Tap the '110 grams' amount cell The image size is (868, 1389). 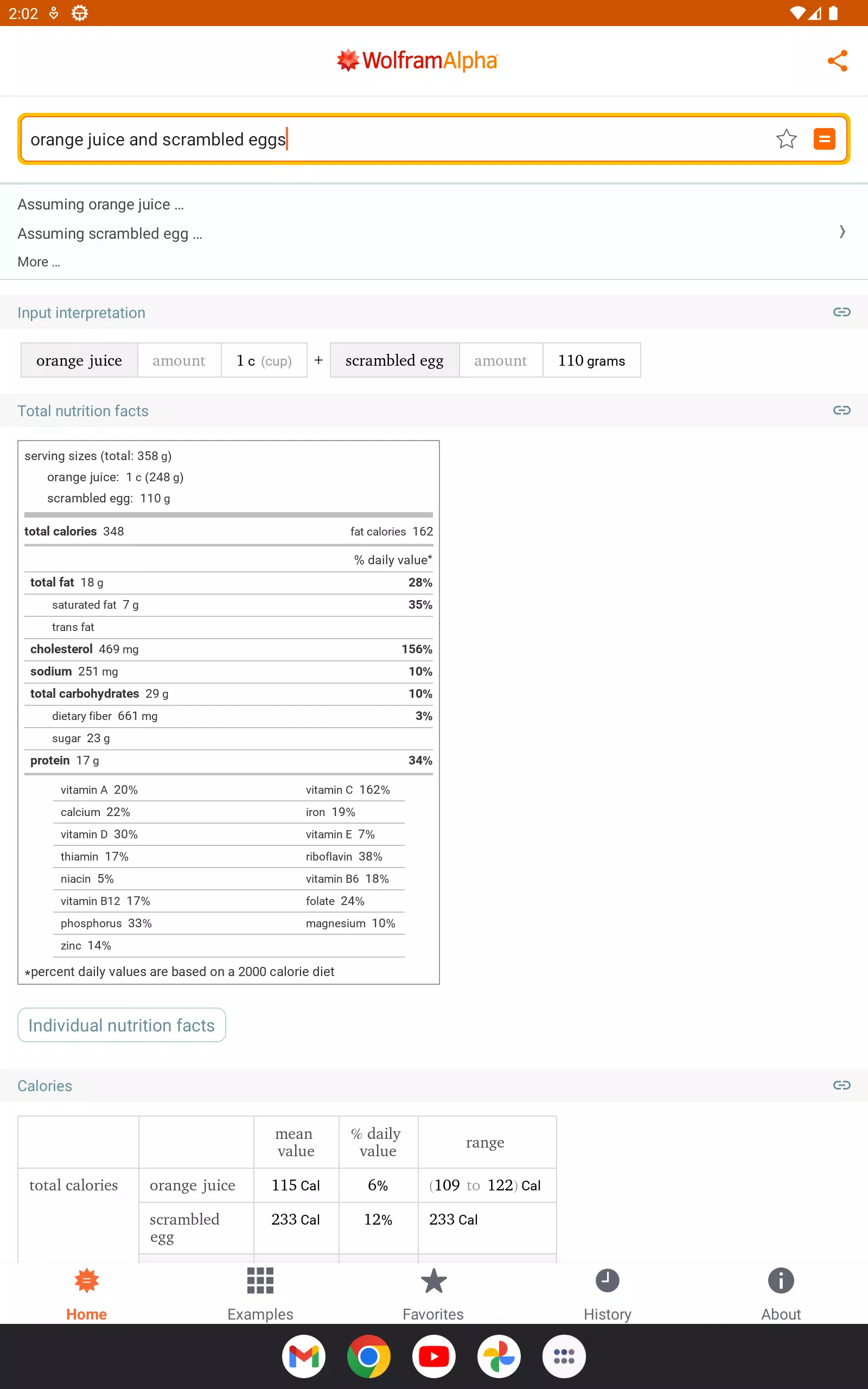point(591,360)
